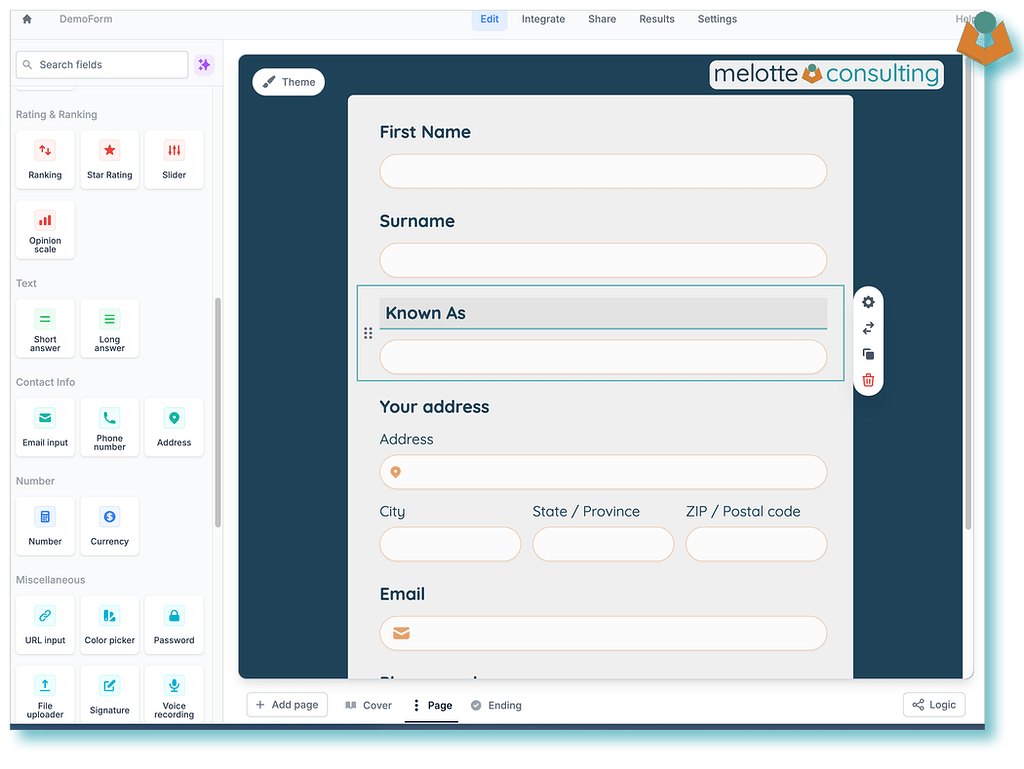The width and height of the screenshot is (1024, 769).
Task: Open the Theme editor
Action: pyautogui.click(x=288, y=82)
